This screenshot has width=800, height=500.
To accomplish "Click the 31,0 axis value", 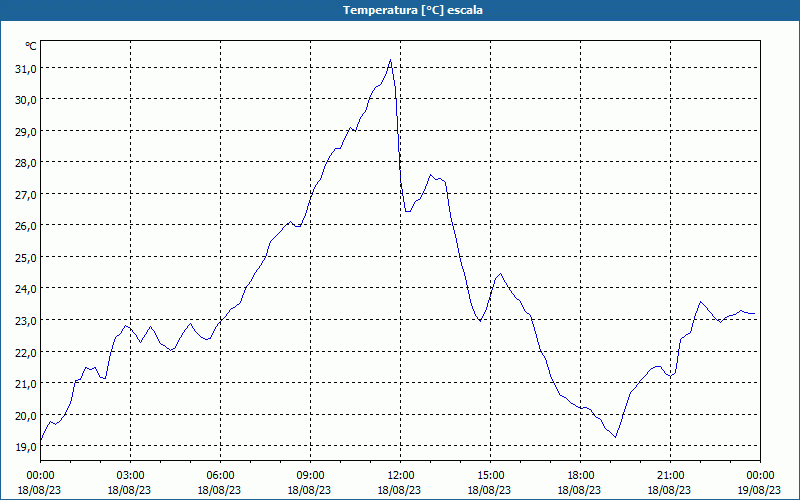I will (x=26, y=68).
